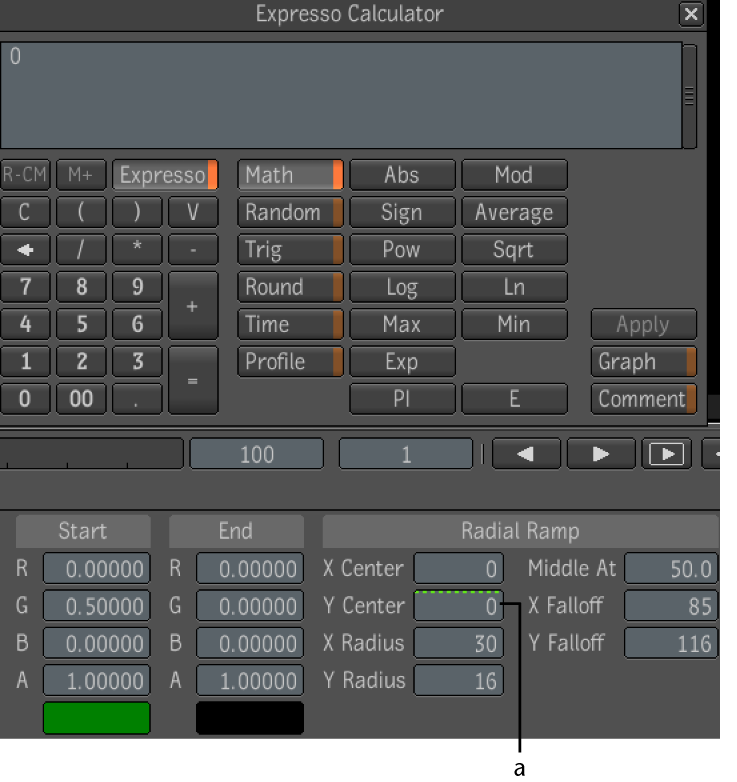The height and width of the screenshot is (782, 737).
Task: Insert the Ln function
Action: 515,287
